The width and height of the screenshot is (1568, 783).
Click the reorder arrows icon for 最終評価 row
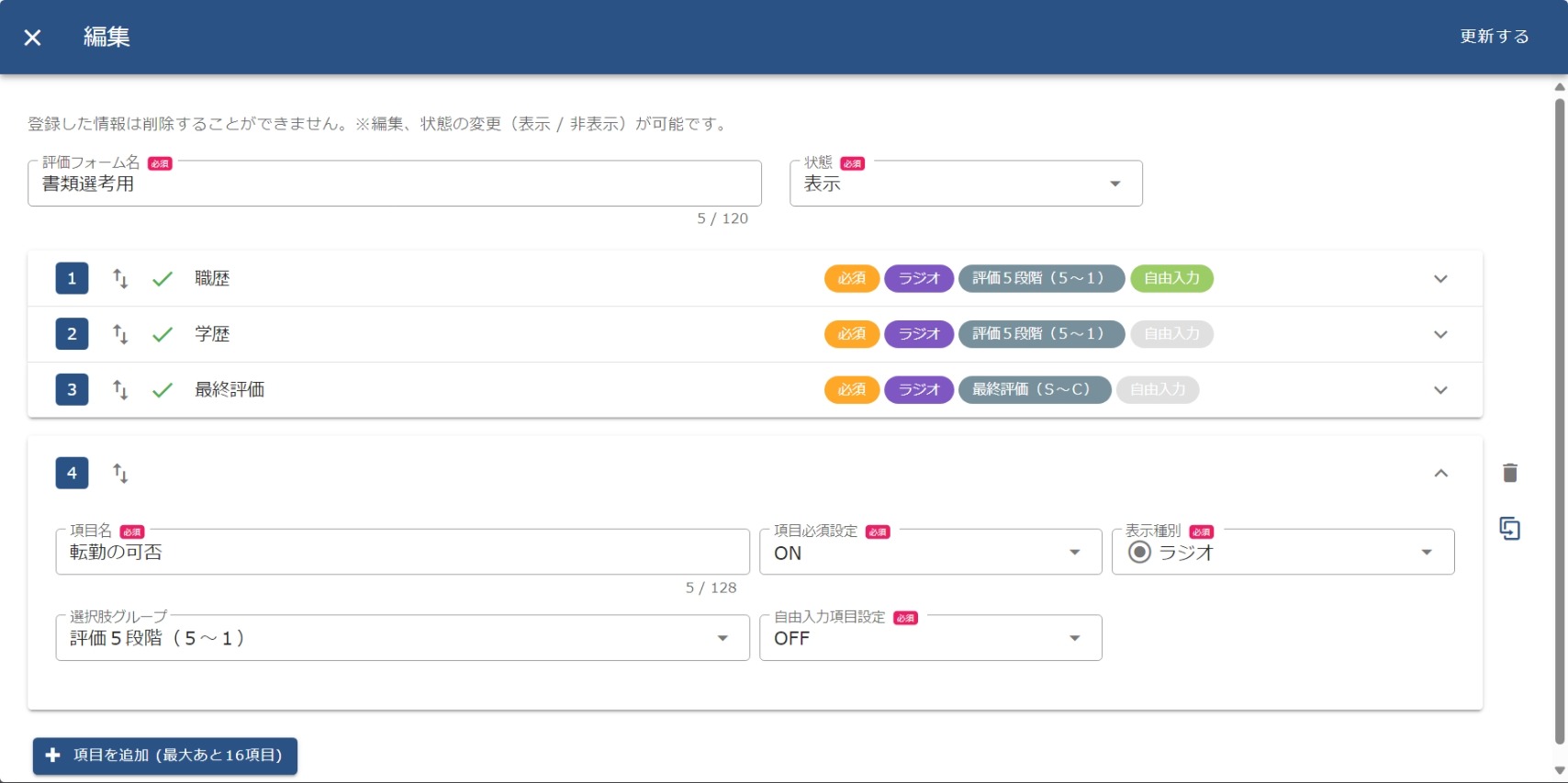click(x=120, y=390)
